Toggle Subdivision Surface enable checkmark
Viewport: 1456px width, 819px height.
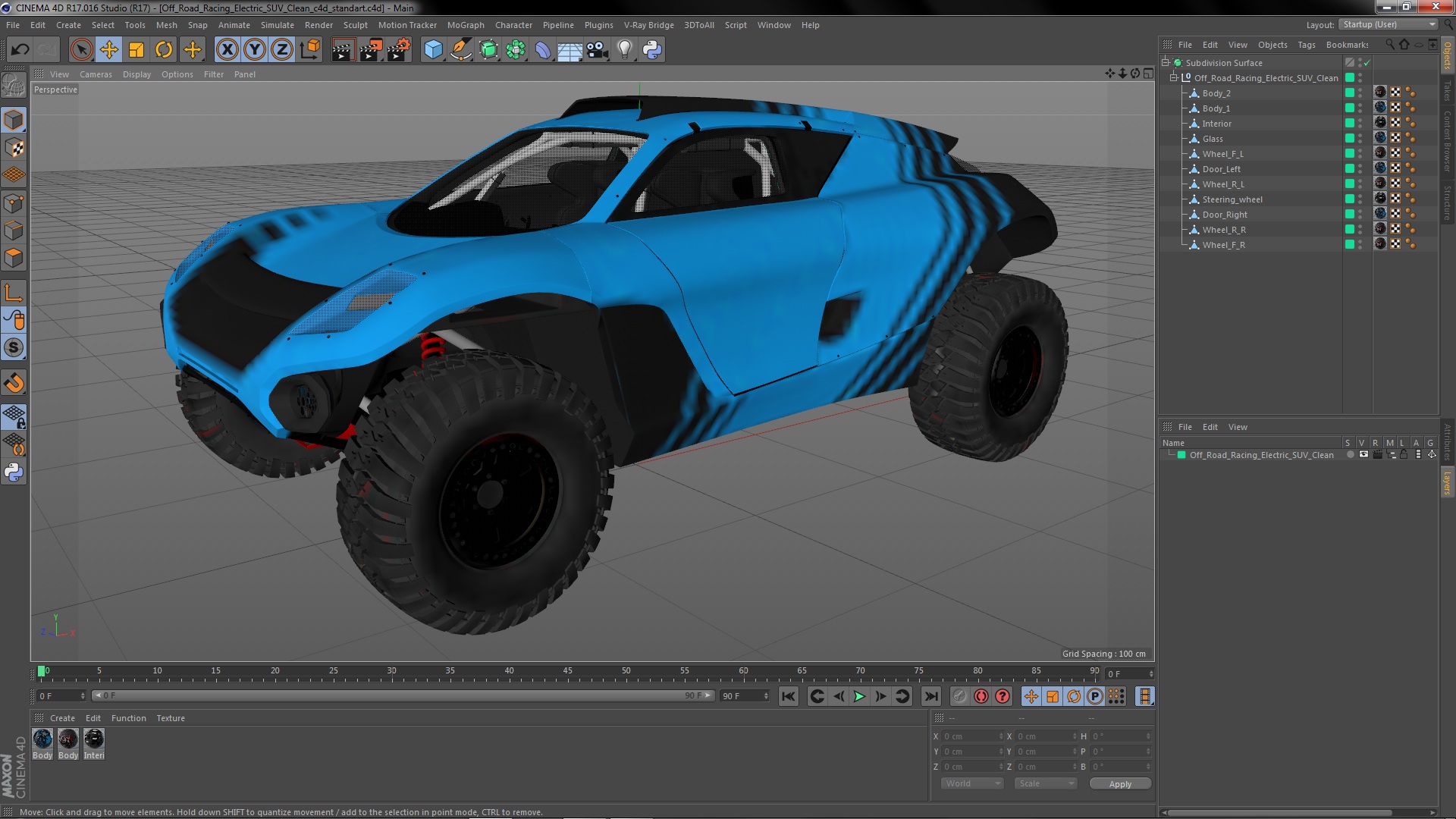1367,63
